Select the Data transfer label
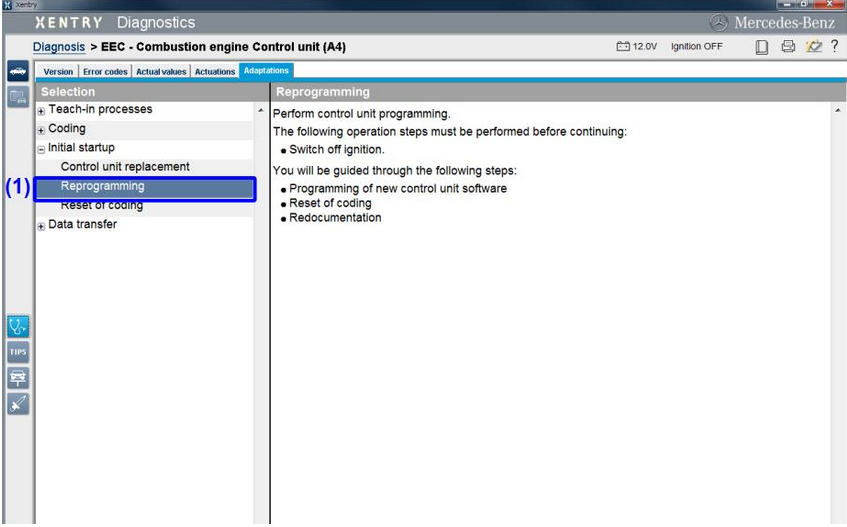The image size is (847, 527). pyautogui.click(x=83, y=224)
